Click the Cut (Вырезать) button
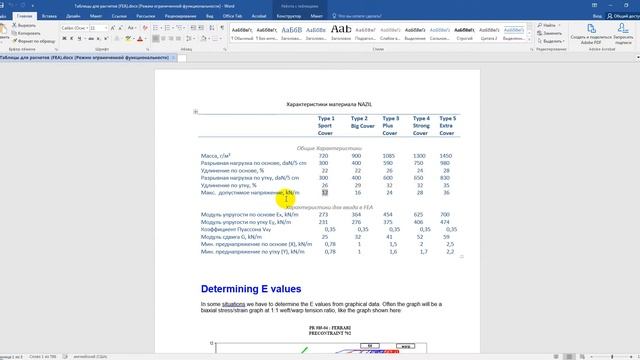This screenshot has height=360, width=640. 24,25
